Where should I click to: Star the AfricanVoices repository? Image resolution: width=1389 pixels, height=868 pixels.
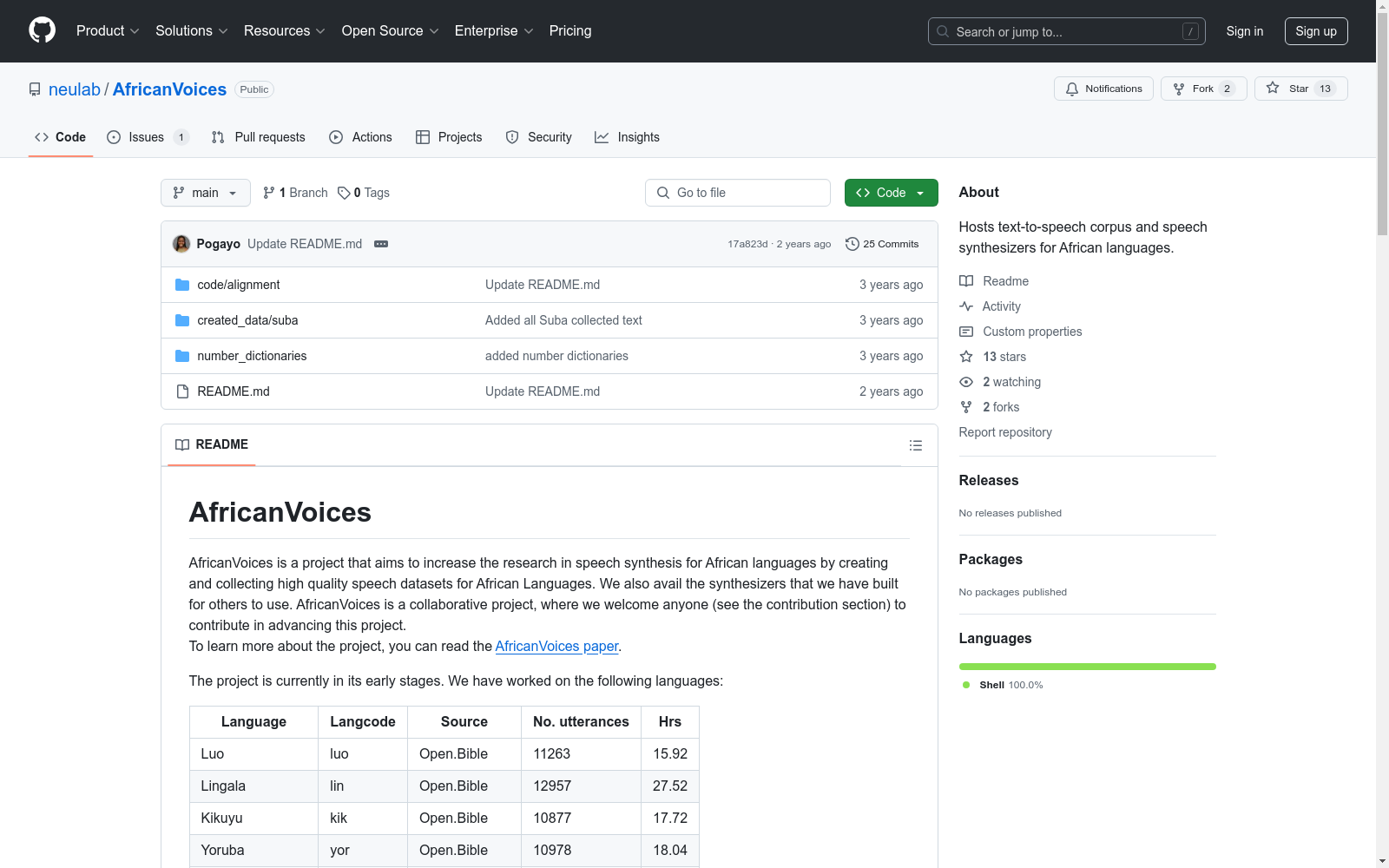click(1300, 89)
